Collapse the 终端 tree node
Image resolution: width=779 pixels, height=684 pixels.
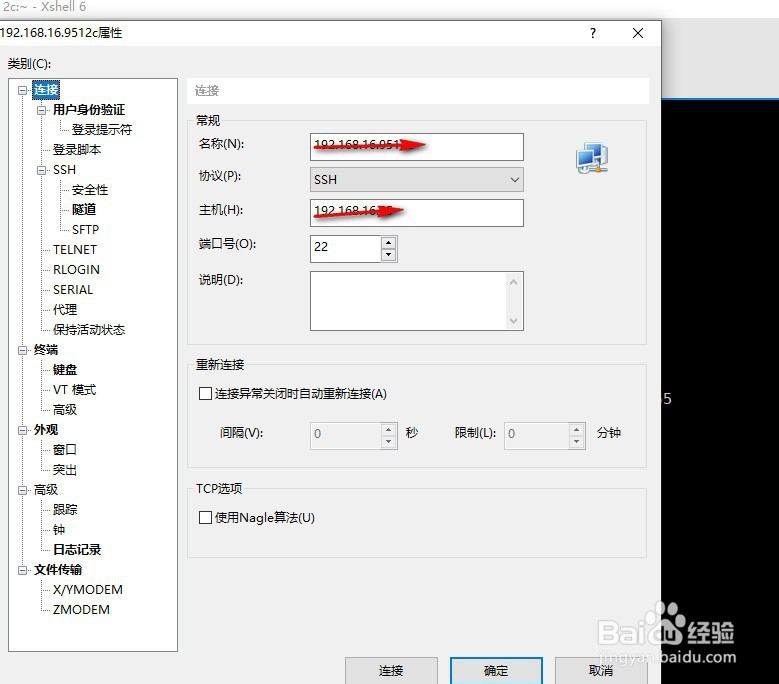click(22, 350)
